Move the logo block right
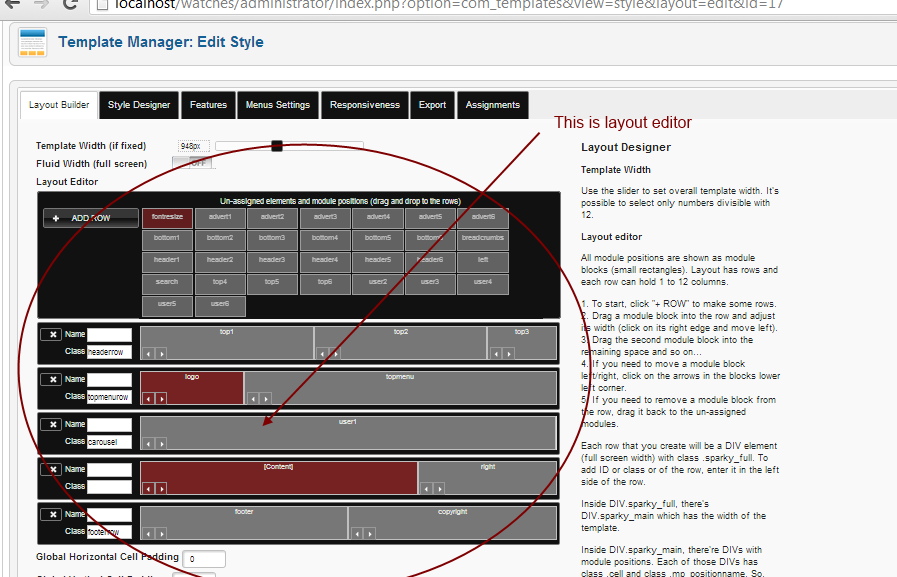 161,399
